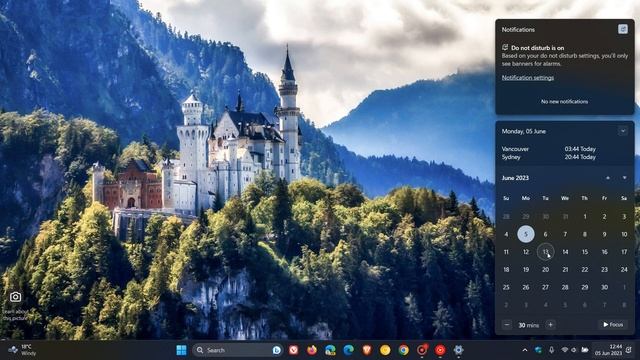Click the microphone tray icon
The image size is (640, 360).
[551, 350]
